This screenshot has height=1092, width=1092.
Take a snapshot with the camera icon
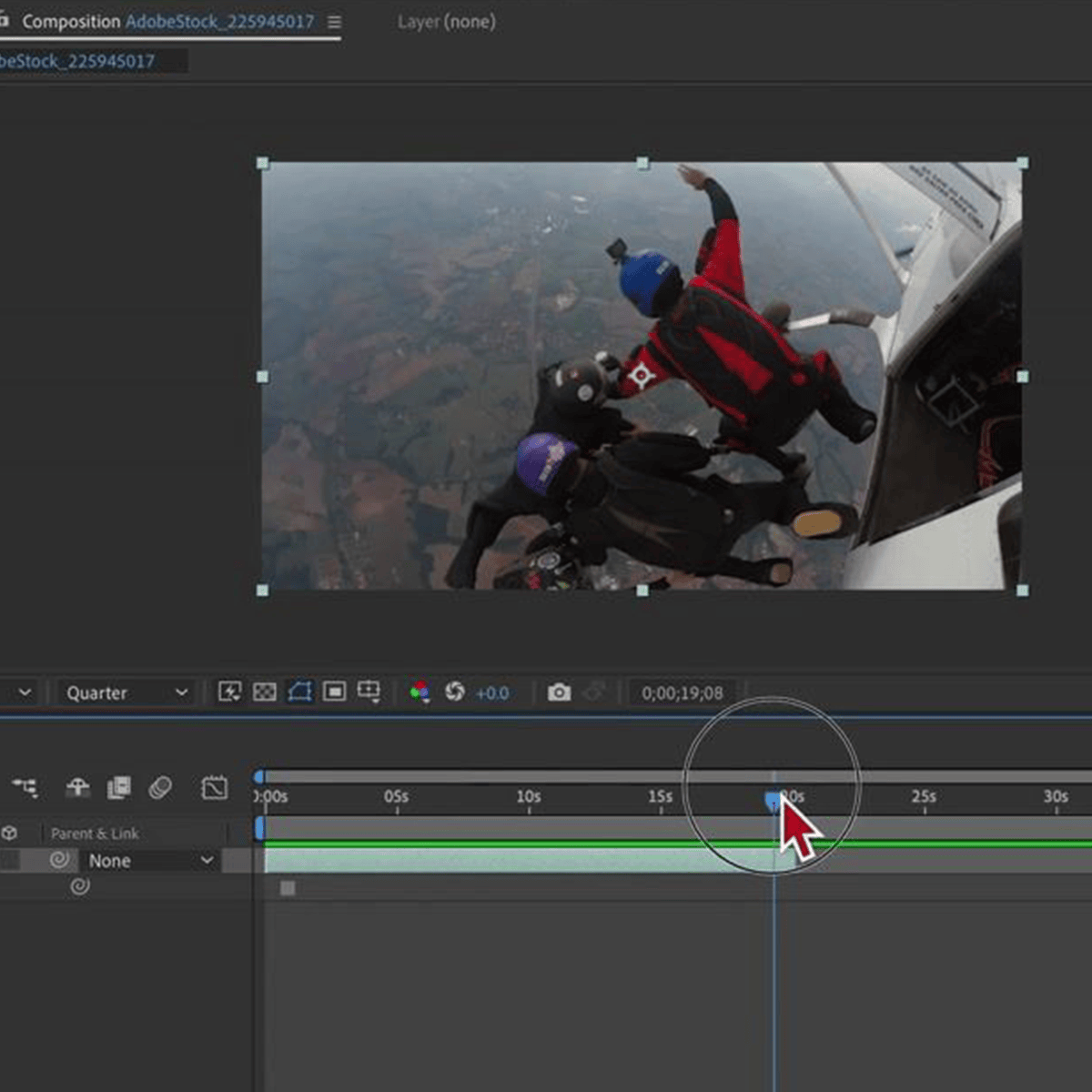(559, 693)
